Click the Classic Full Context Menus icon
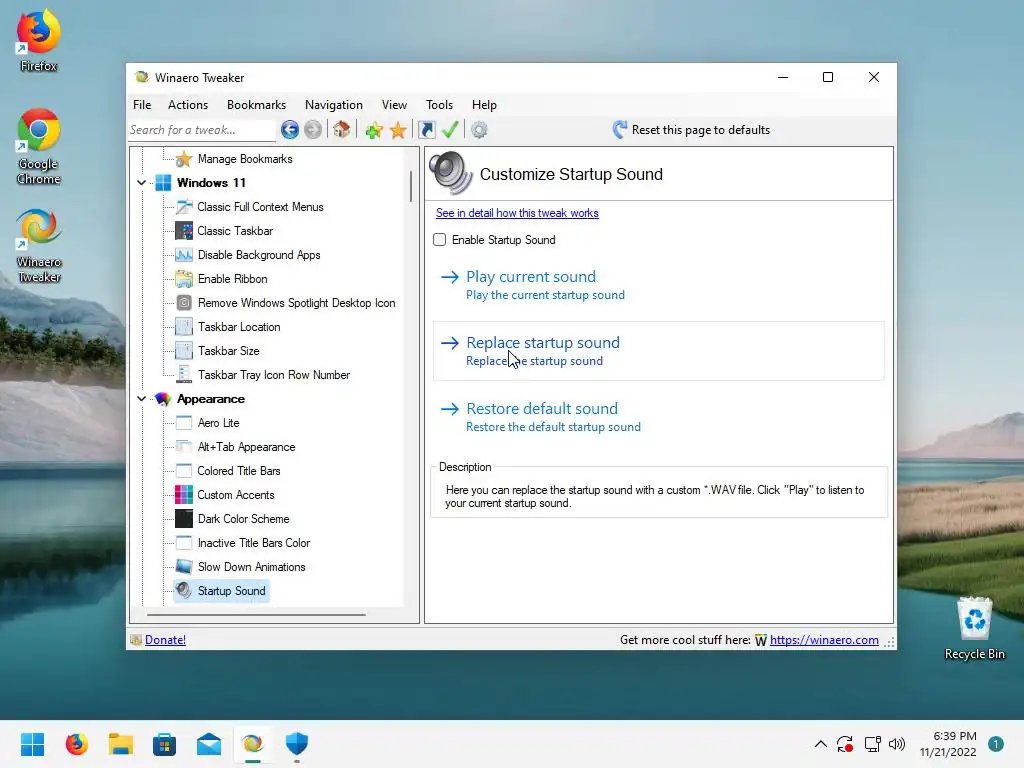The image size is (1024, 768). click(x=184, y=206)
